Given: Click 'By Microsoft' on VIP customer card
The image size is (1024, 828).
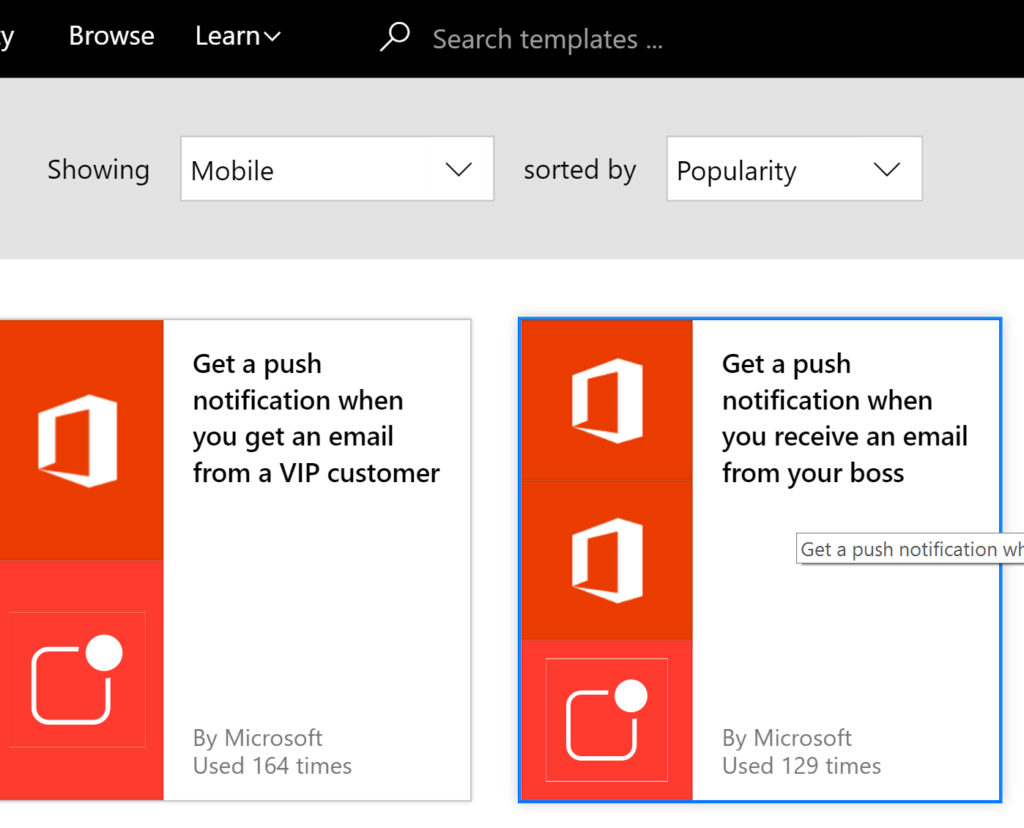Looking at the screenshot, I should point(257,738).
